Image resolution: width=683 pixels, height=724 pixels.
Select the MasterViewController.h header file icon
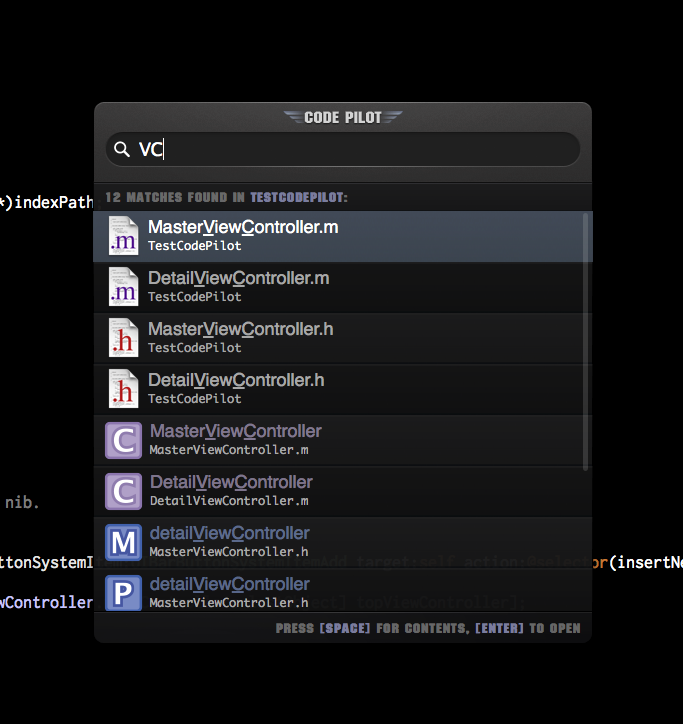pyautogui.click(x=123, y=338)
